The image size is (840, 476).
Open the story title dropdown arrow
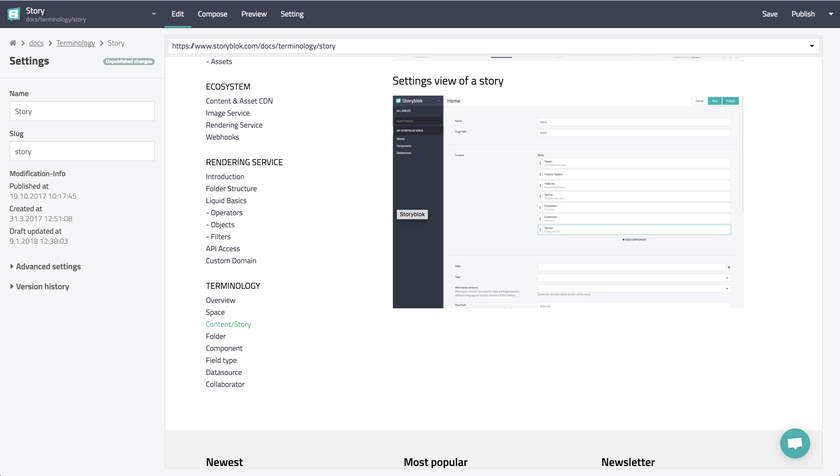[x=154, y=14]
